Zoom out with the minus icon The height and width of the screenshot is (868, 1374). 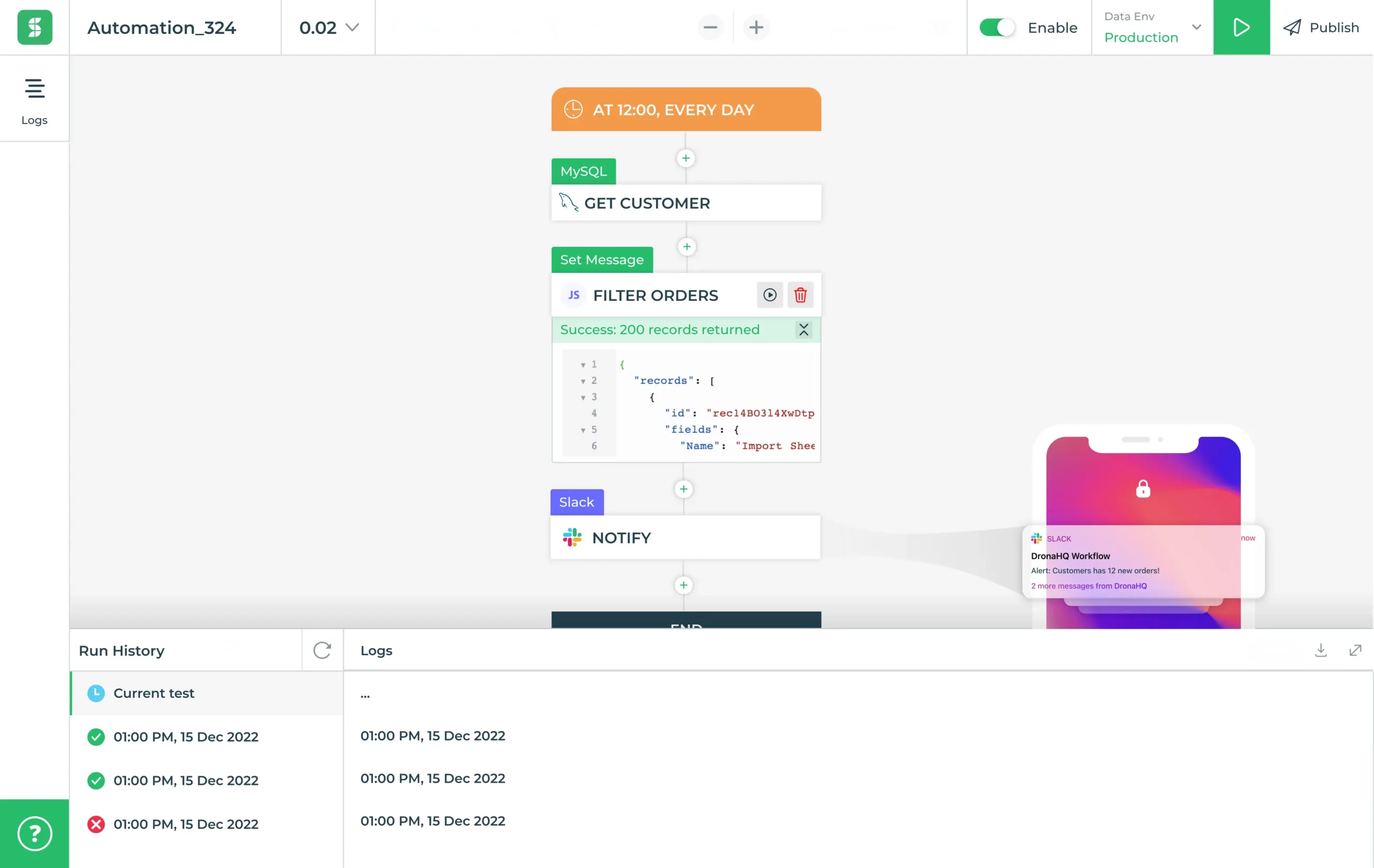click(x=710, y=27)
